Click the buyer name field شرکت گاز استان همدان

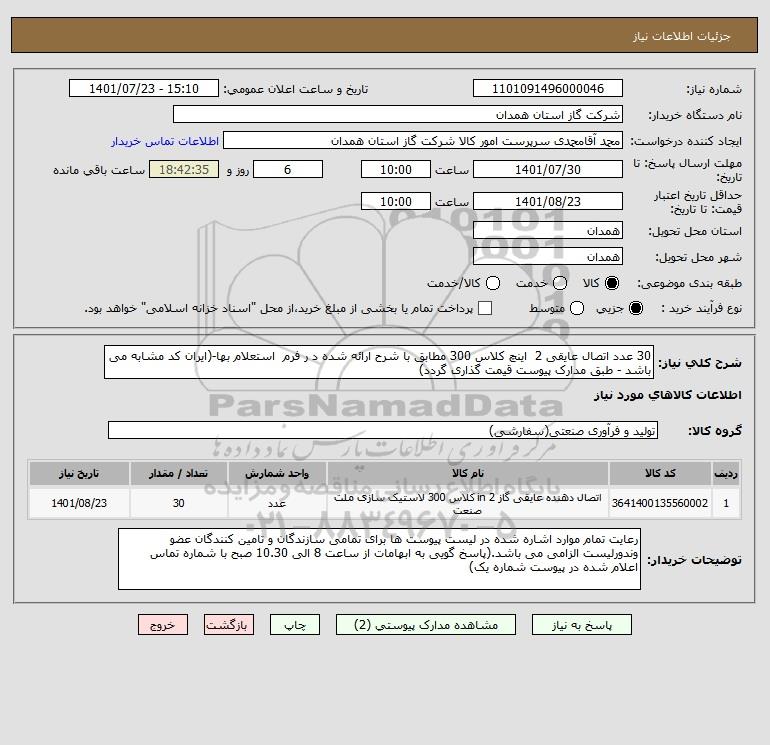point(398,114)
